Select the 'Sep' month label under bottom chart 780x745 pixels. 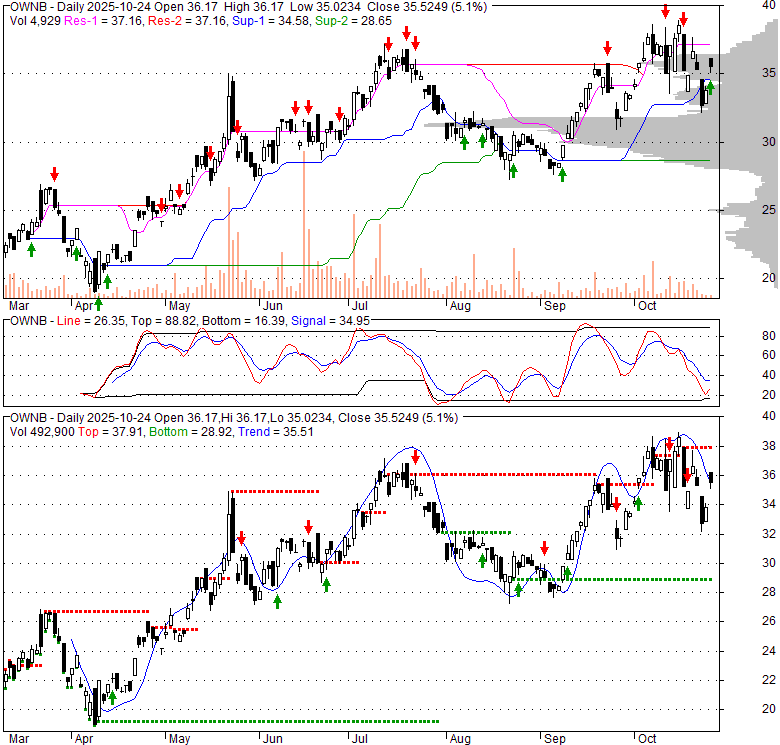pyautogui.click(x=555, y=739)
